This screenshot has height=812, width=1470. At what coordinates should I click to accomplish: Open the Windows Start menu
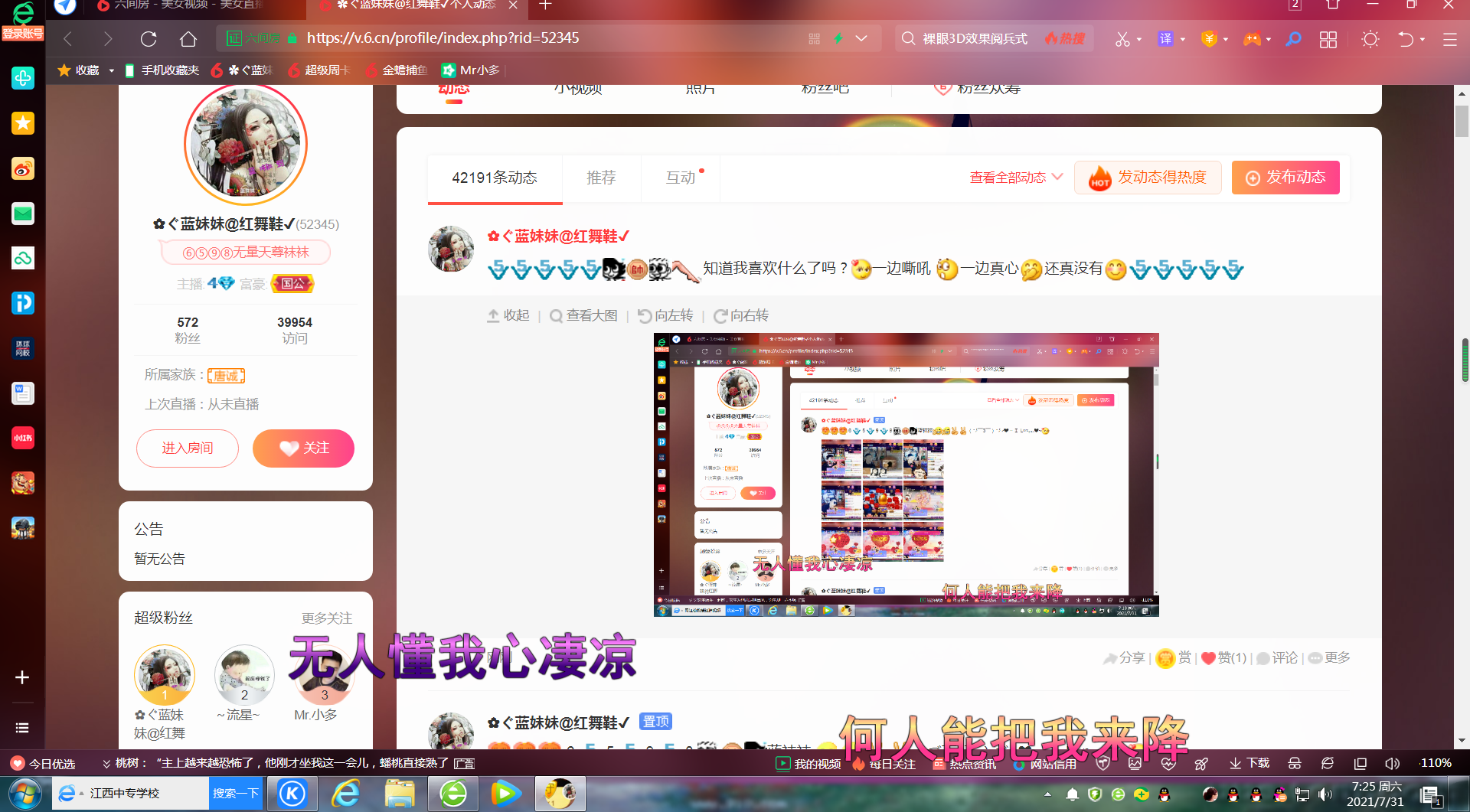click(x=24, y=794)
